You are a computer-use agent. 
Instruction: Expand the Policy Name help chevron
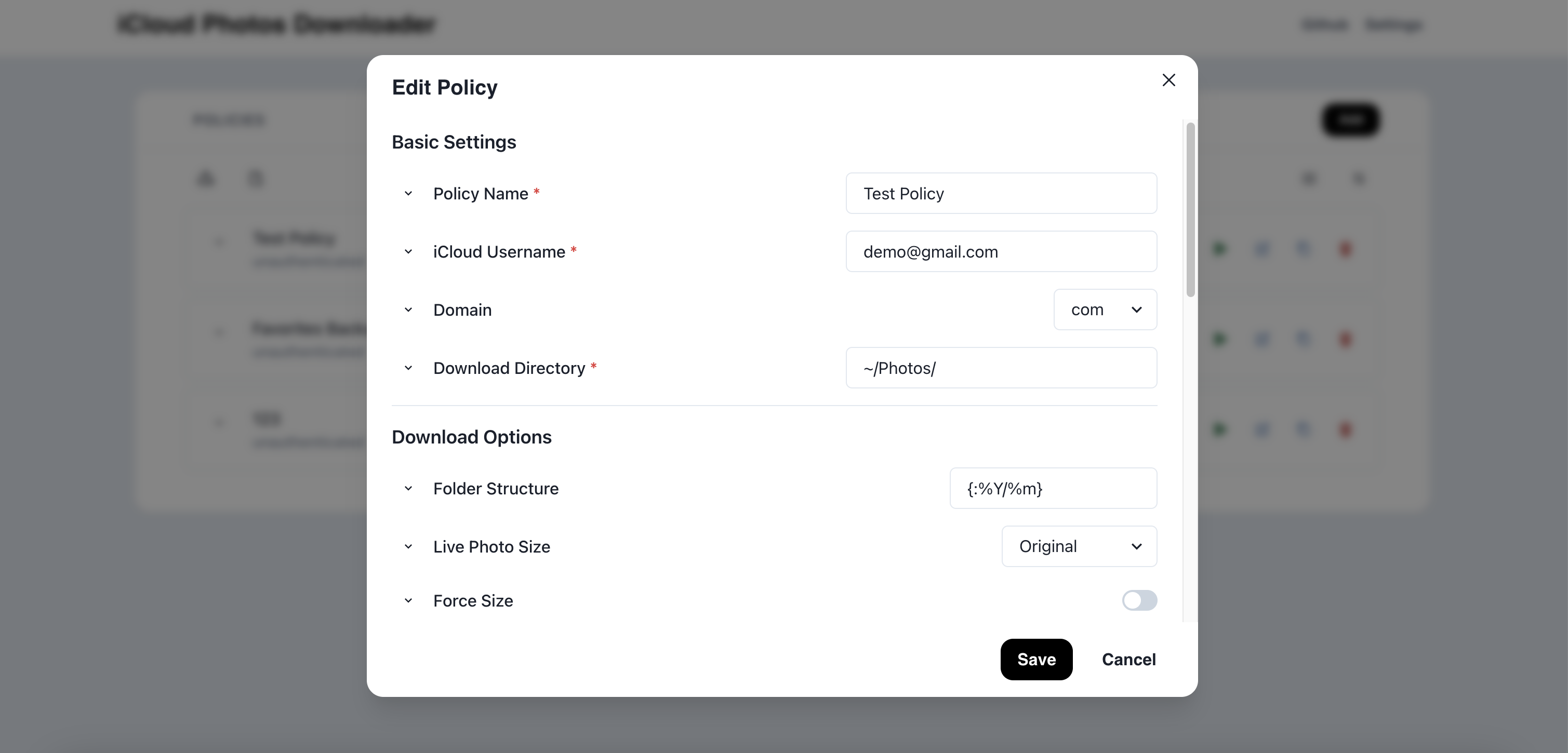click(408, 193)
